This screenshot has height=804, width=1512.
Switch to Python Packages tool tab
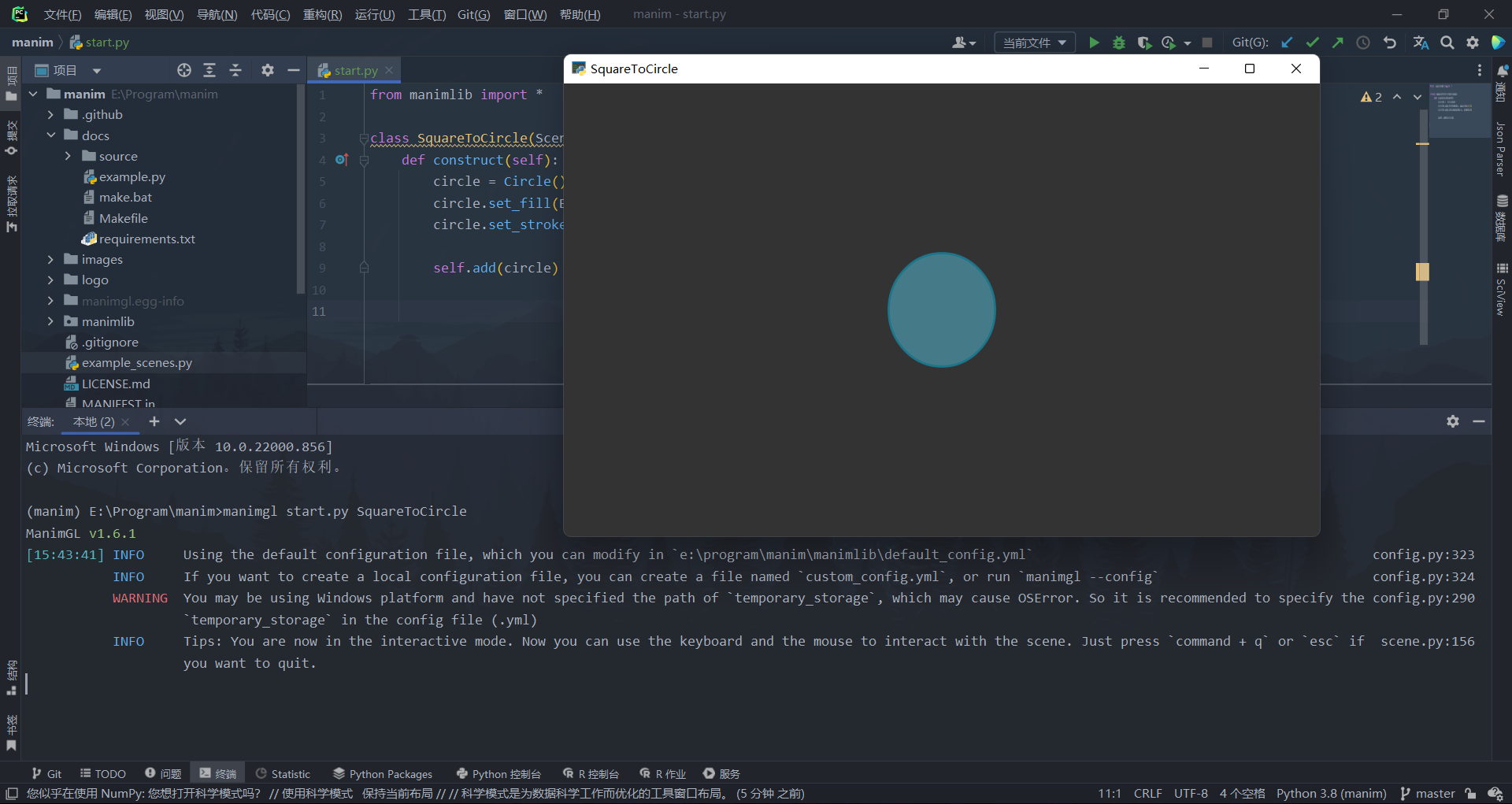(383, 773)
